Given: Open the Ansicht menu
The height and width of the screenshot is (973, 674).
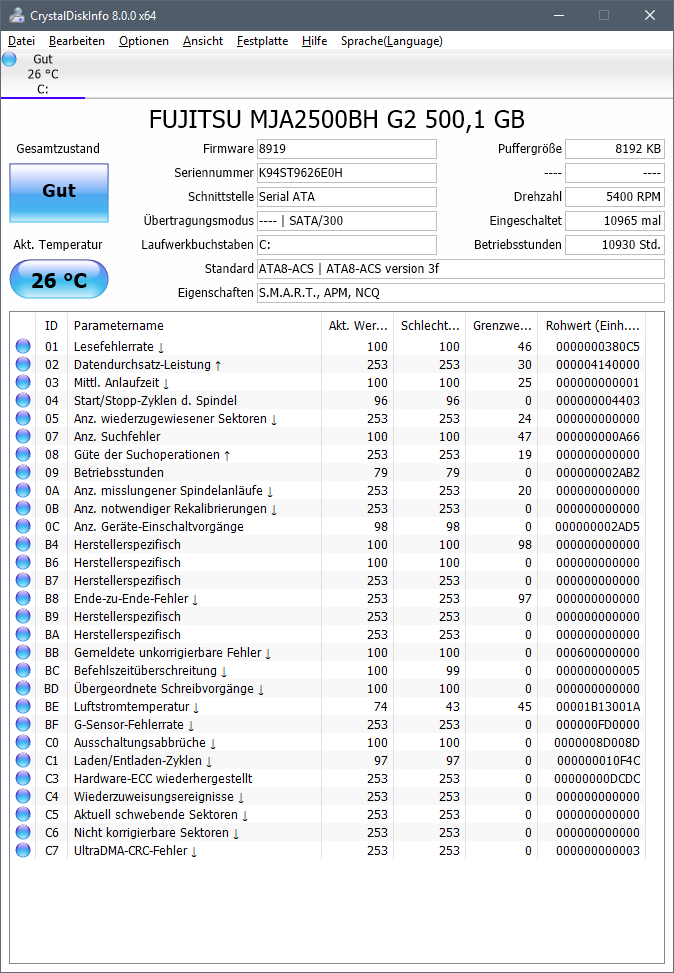Looking at the screenshot, I should point(203,41).
